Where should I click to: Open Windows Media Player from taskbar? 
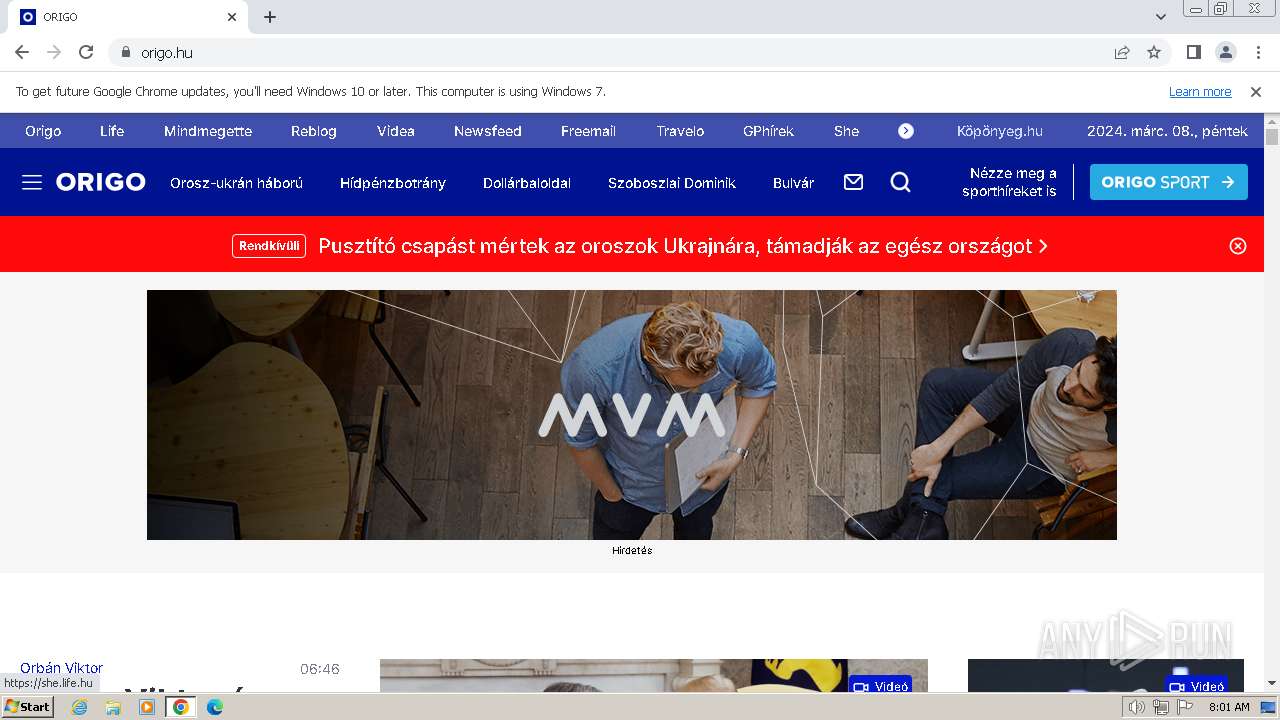147,707
